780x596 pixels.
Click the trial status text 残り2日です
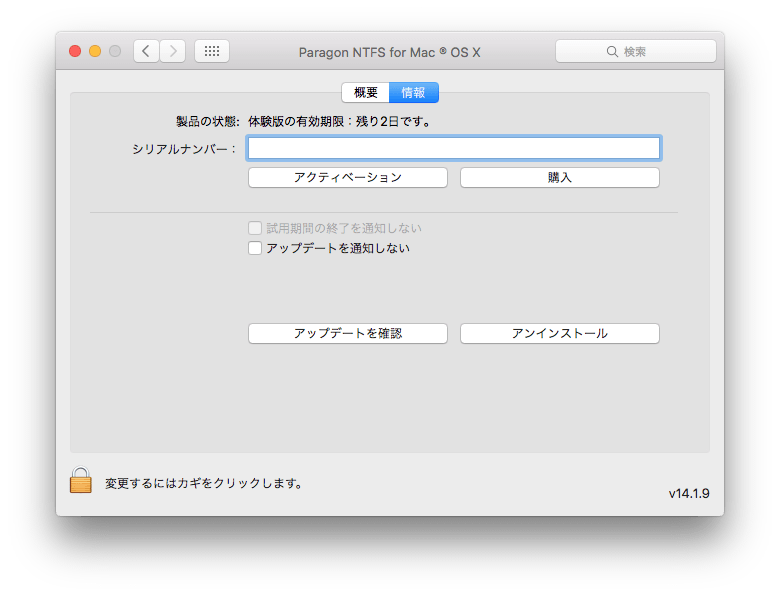point(394,121)
